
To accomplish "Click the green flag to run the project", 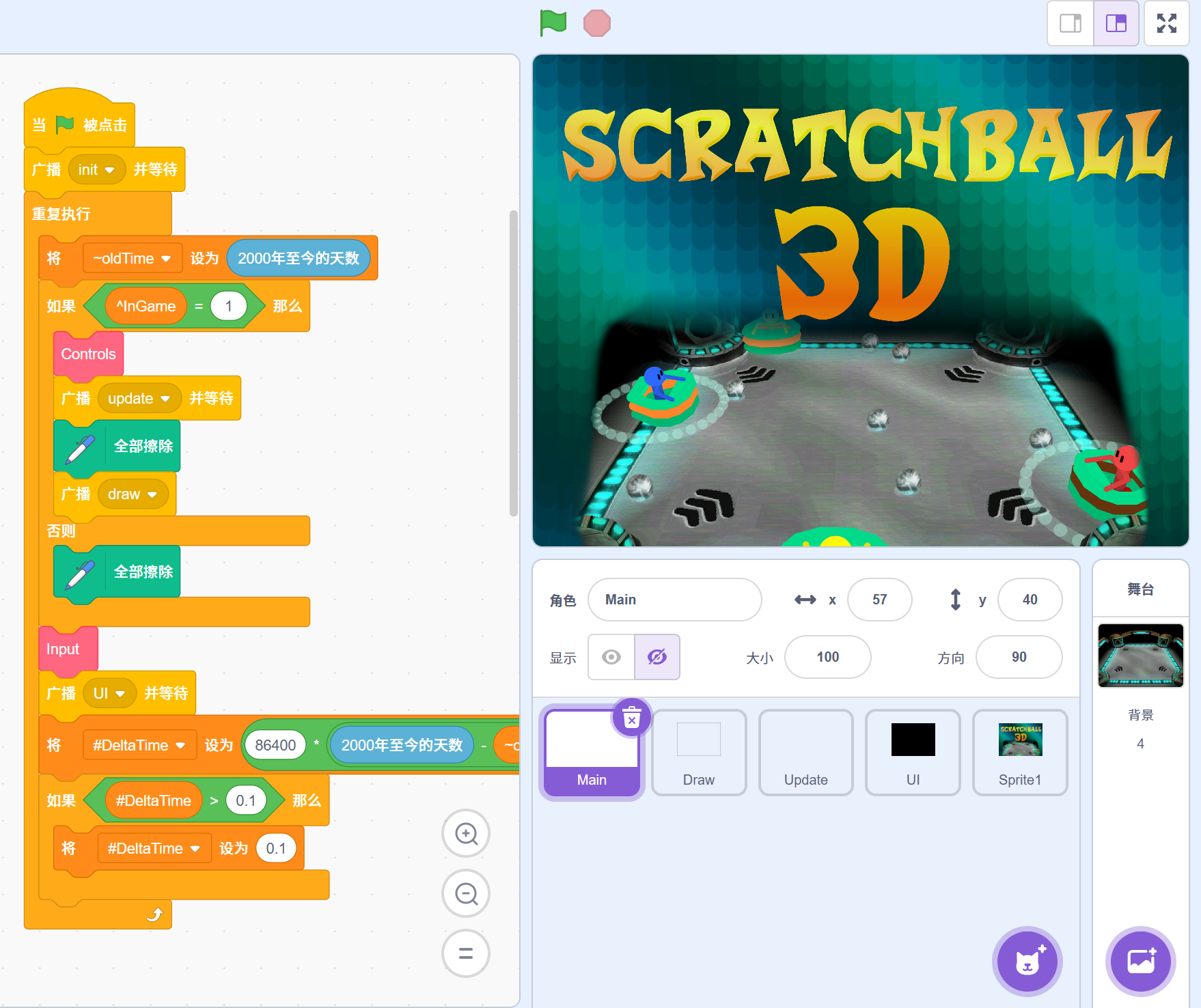I will 554,23.
